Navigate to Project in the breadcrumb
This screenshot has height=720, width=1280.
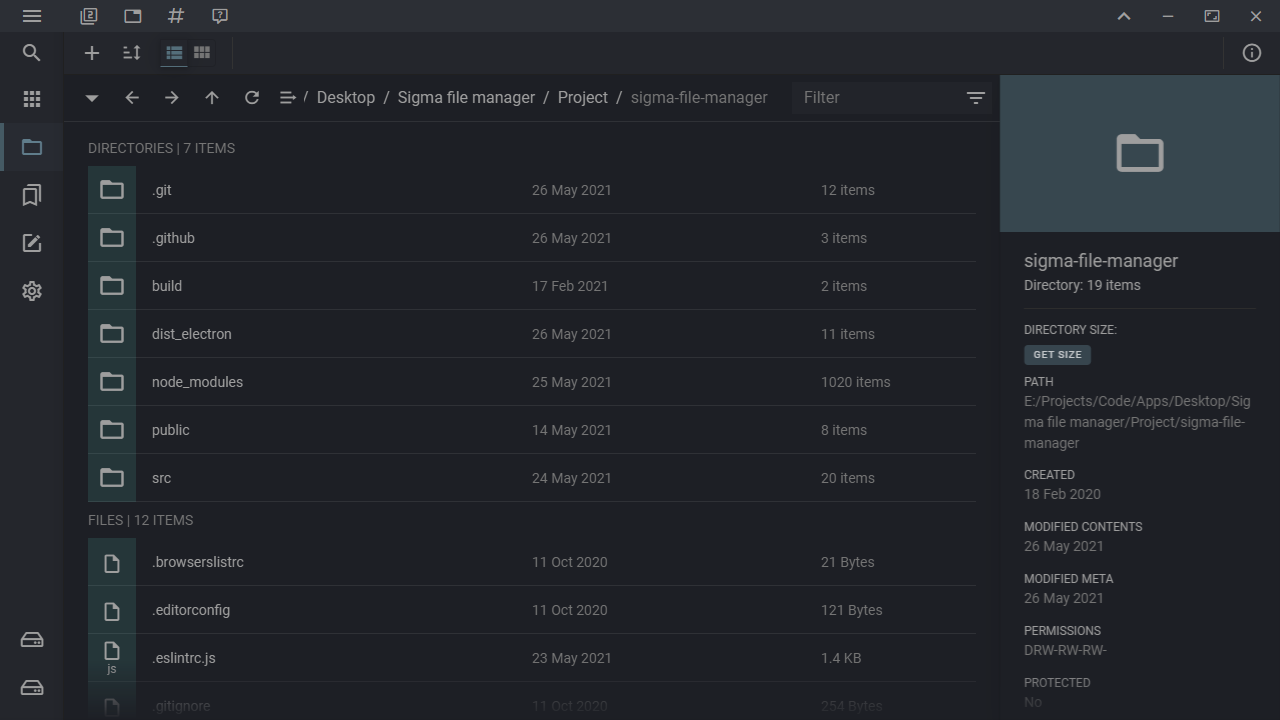[x=583, y=98]
